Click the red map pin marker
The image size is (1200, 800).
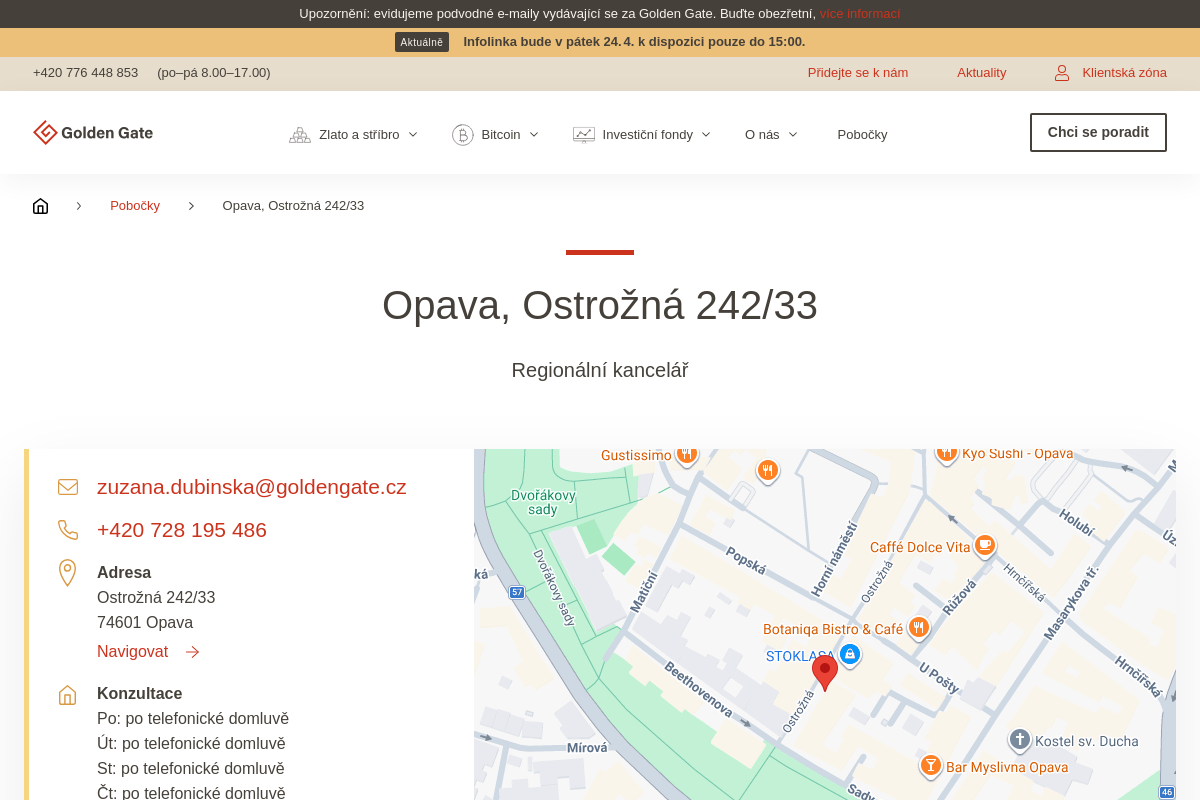tap(825, 673)
